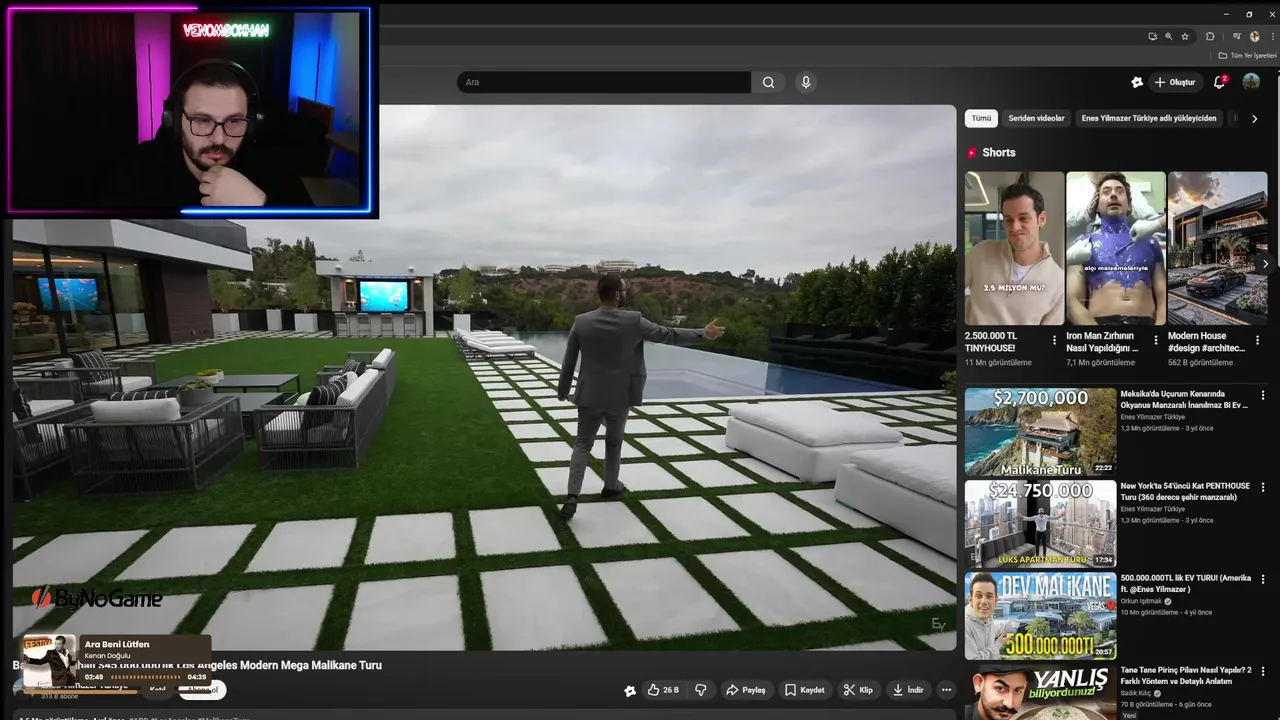Viewport: 1280px width, 720px height.
Task: Open the Chrome profile avatar
Action: point(1255,36)
